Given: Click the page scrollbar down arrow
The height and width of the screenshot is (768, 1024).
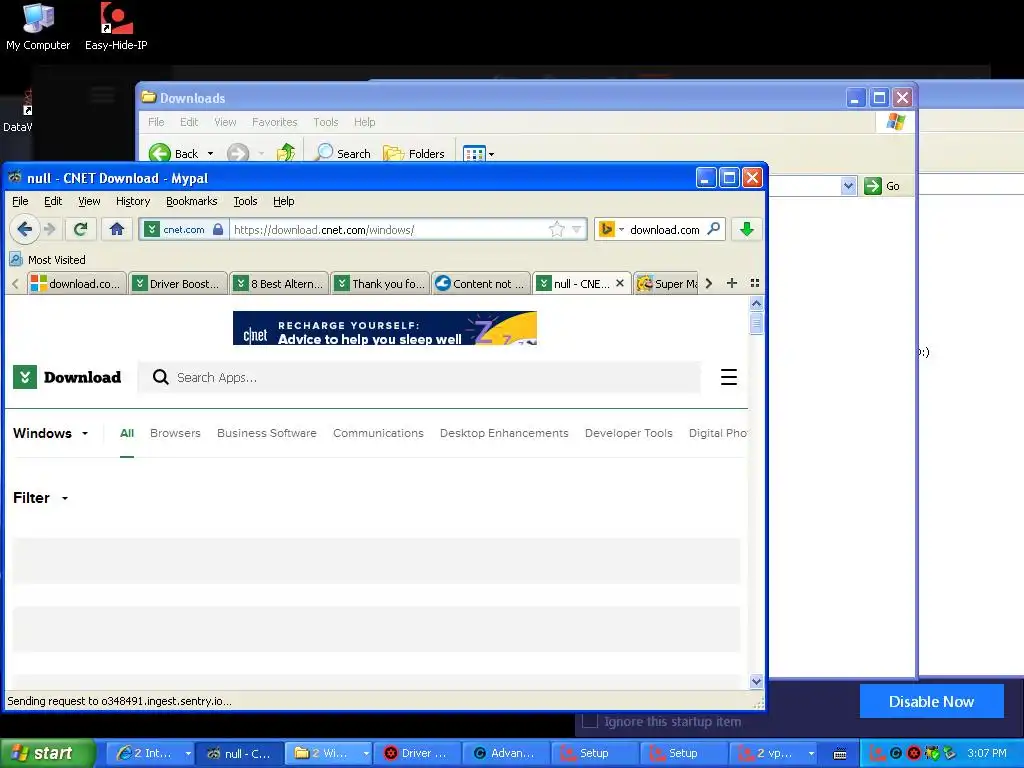Looking at the screenshot, I should (756, 681).
